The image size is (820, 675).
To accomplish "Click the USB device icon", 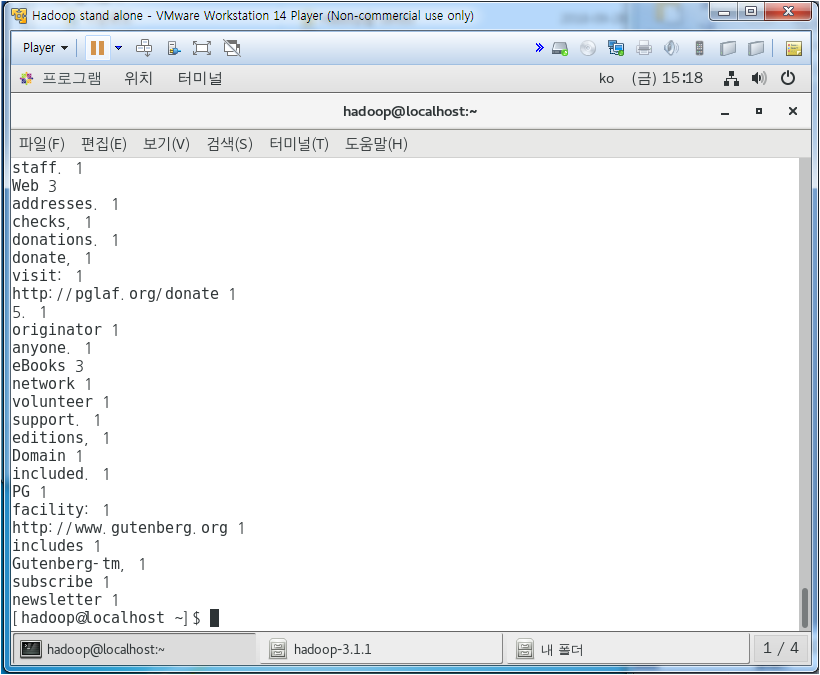I will point(699,49).
